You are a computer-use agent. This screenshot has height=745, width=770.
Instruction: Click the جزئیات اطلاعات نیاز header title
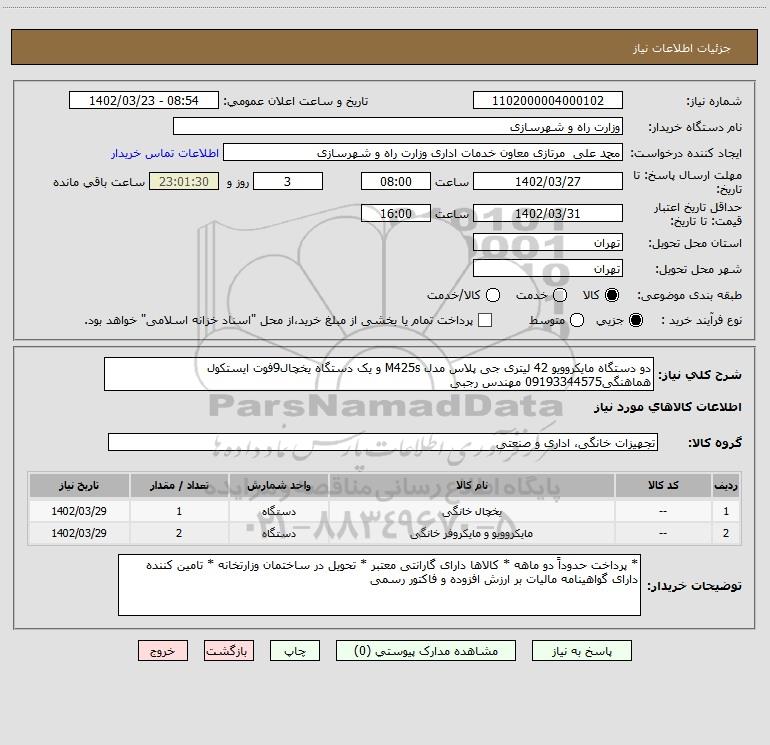coord(682,48)
